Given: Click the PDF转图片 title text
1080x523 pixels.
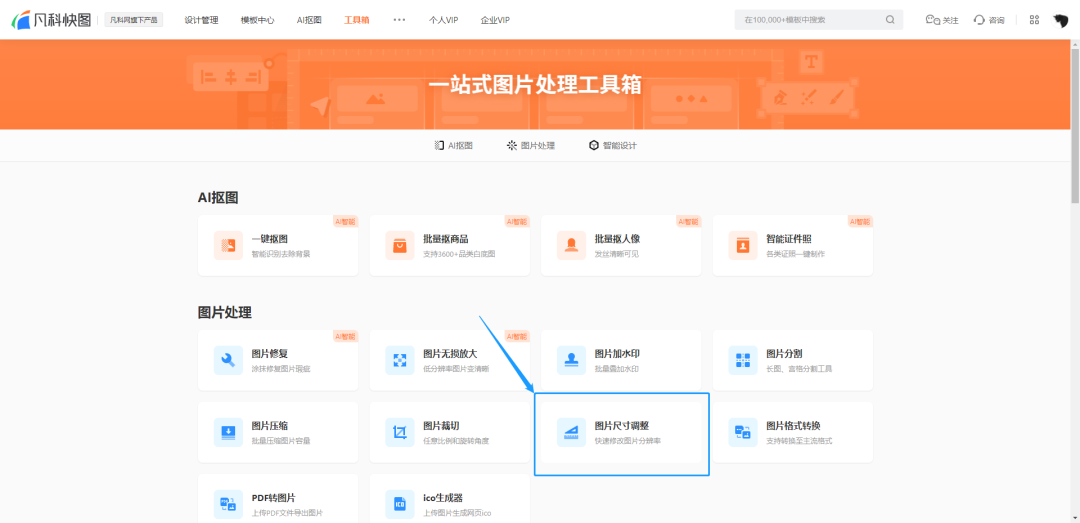Looking at the screenshot, I should (x=273, y=498).
